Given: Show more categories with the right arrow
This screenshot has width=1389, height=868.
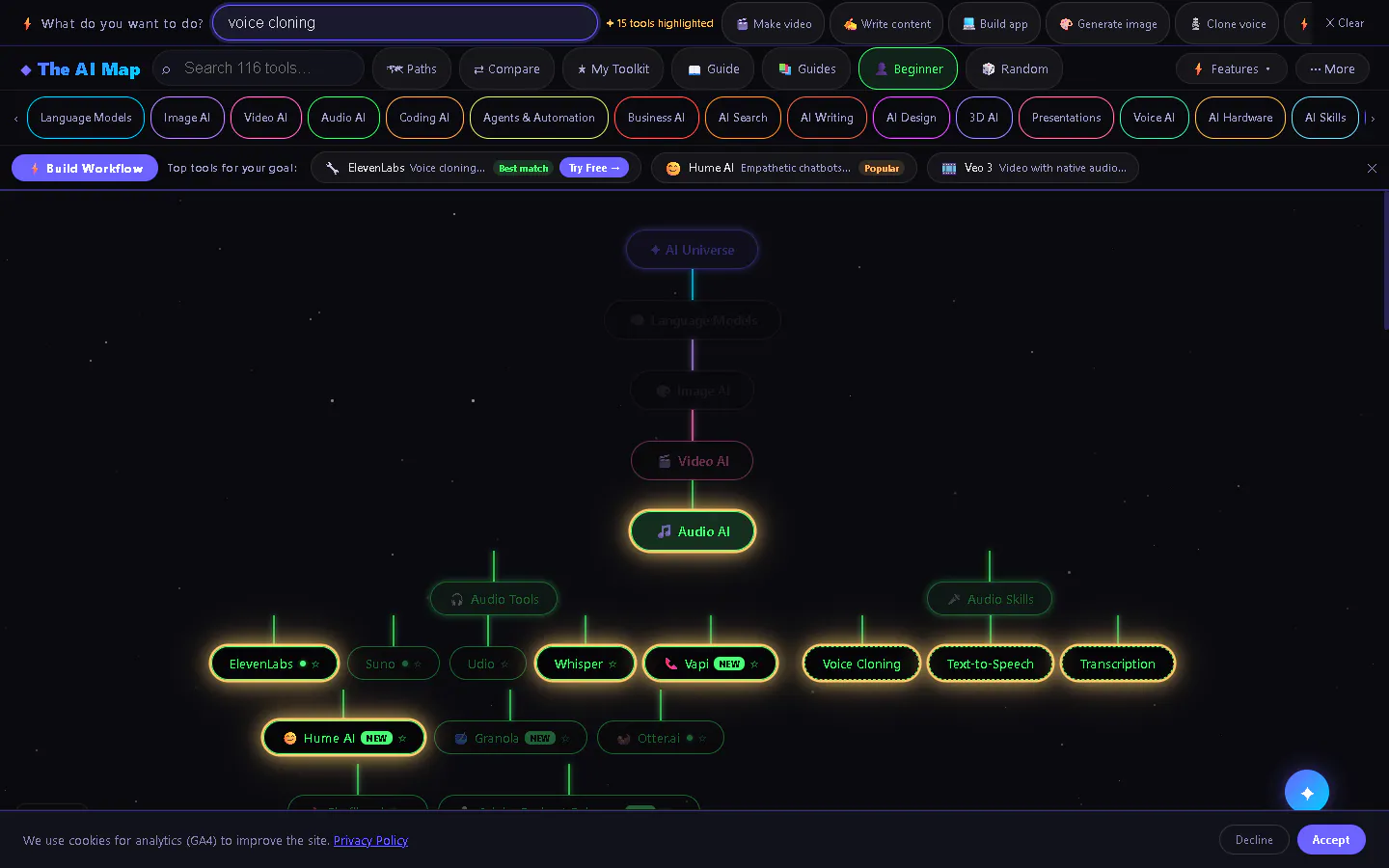Looking at the screenshot, I should point(1372,118).
